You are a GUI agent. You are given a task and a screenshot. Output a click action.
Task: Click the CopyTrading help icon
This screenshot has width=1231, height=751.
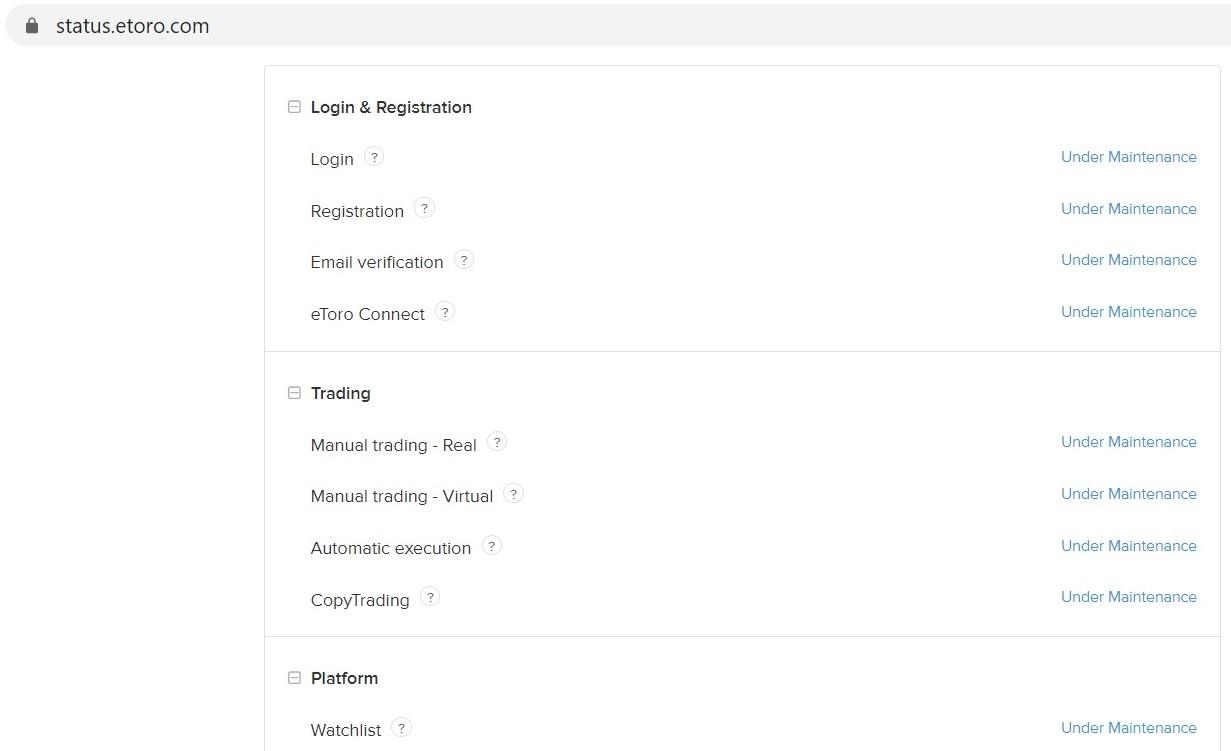point(430,597)
